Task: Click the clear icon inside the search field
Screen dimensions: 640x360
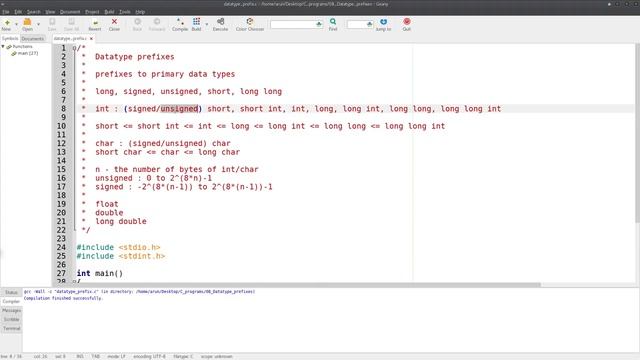Action: 319,24
